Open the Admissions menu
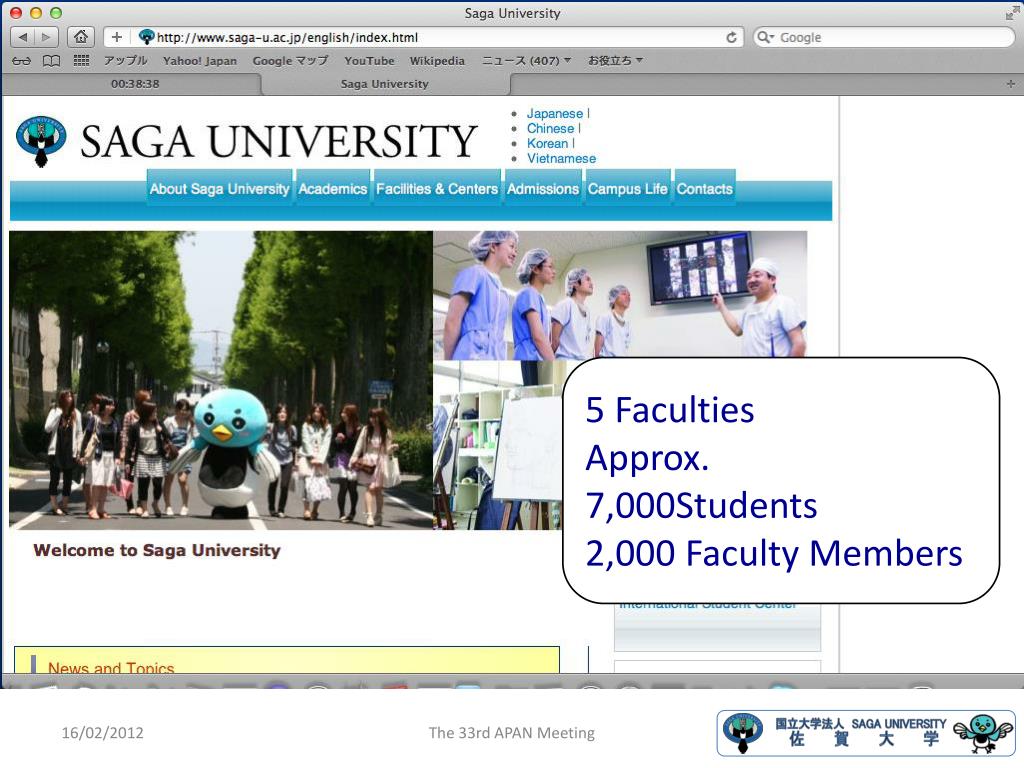This screenshot has width=1024, height=768. pyautogui.click(x=543, y=189)
